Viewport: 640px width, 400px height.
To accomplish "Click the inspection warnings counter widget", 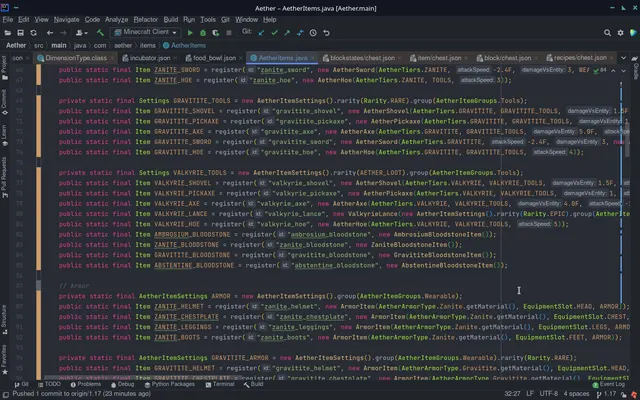I will [600, 71].
